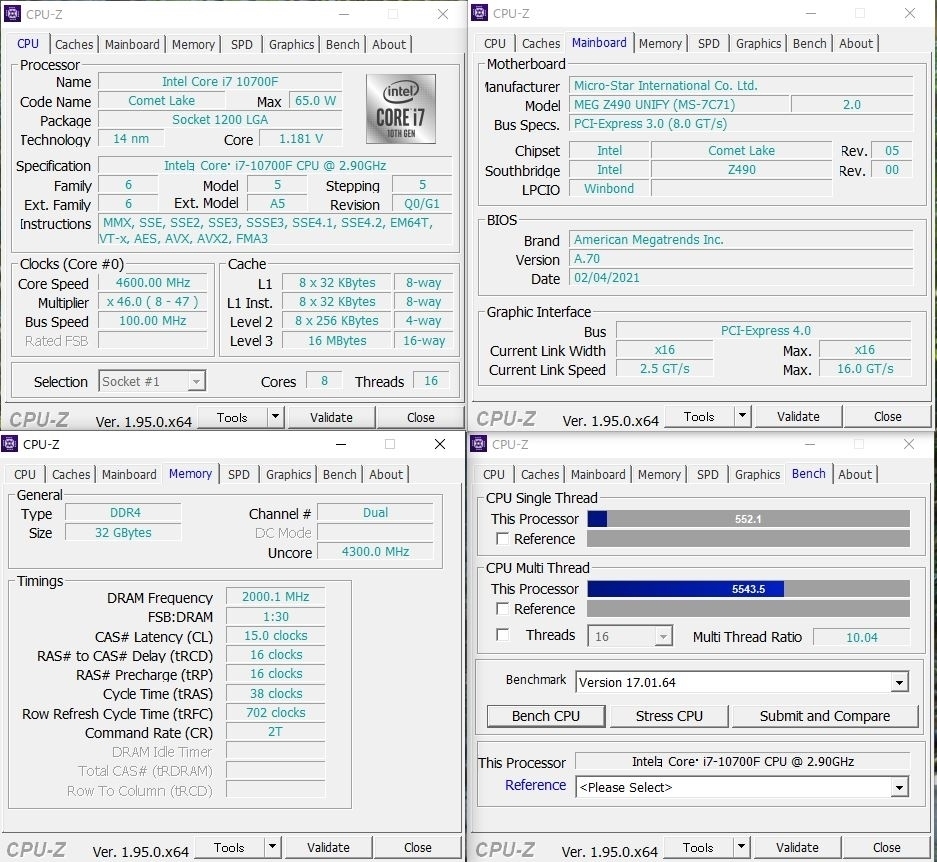This screenshot has height=862, width=937.
Task: Open the Socket #1 selection dropdown
Action: (196, 381)
